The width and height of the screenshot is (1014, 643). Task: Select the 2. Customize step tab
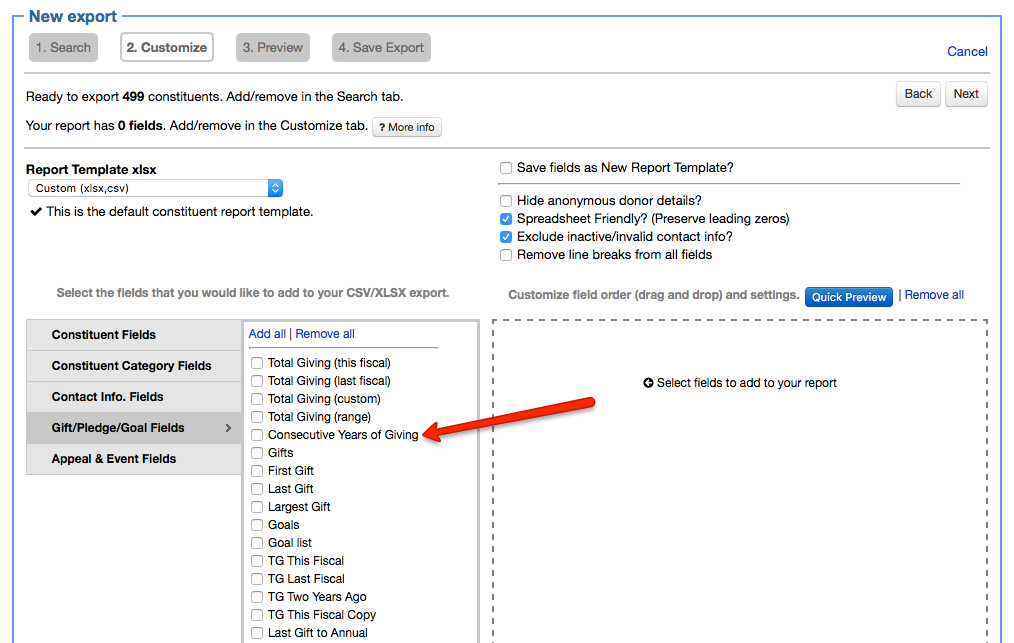coord(167,48)
